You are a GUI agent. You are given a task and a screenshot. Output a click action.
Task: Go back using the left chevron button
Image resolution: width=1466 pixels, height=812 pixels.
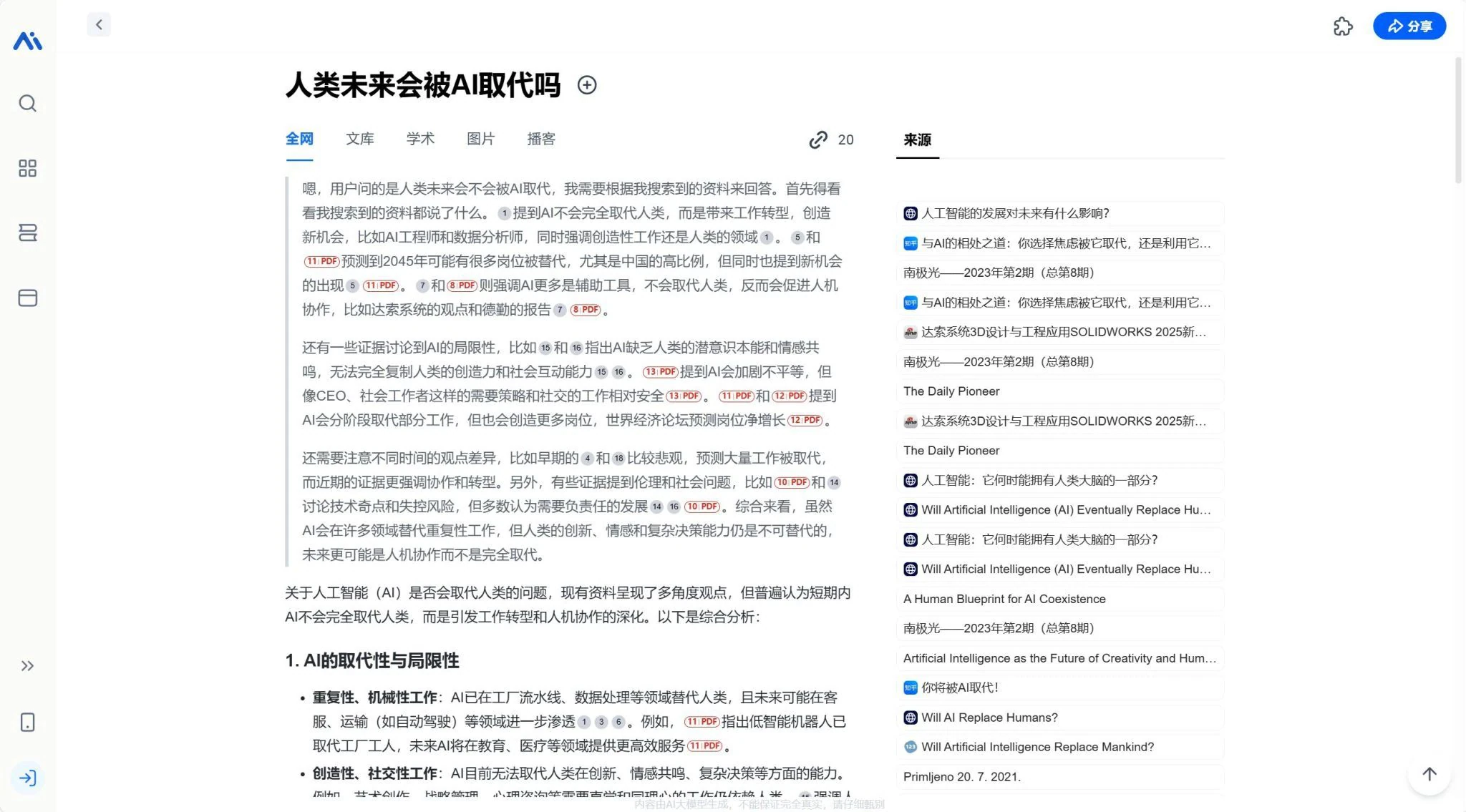[99, 25]
